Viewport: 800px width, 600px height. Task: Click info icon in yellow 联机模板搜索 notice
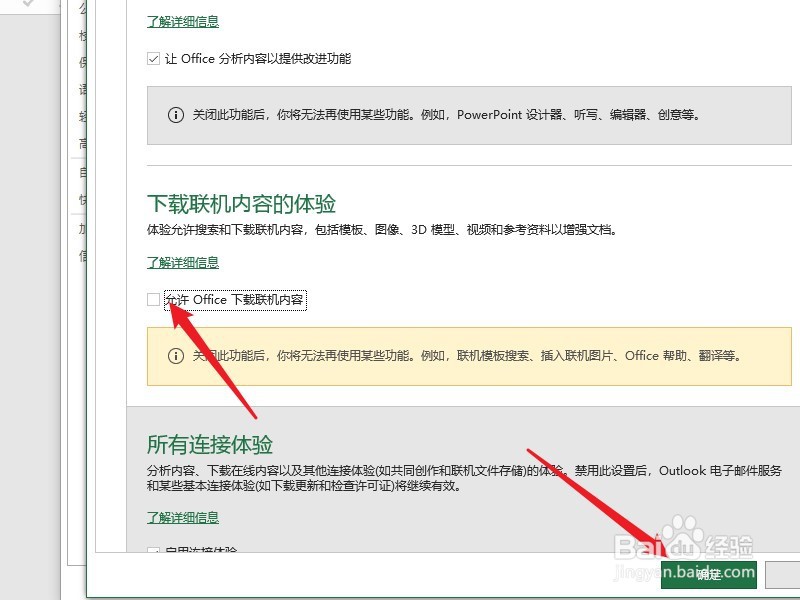(176, 356)
